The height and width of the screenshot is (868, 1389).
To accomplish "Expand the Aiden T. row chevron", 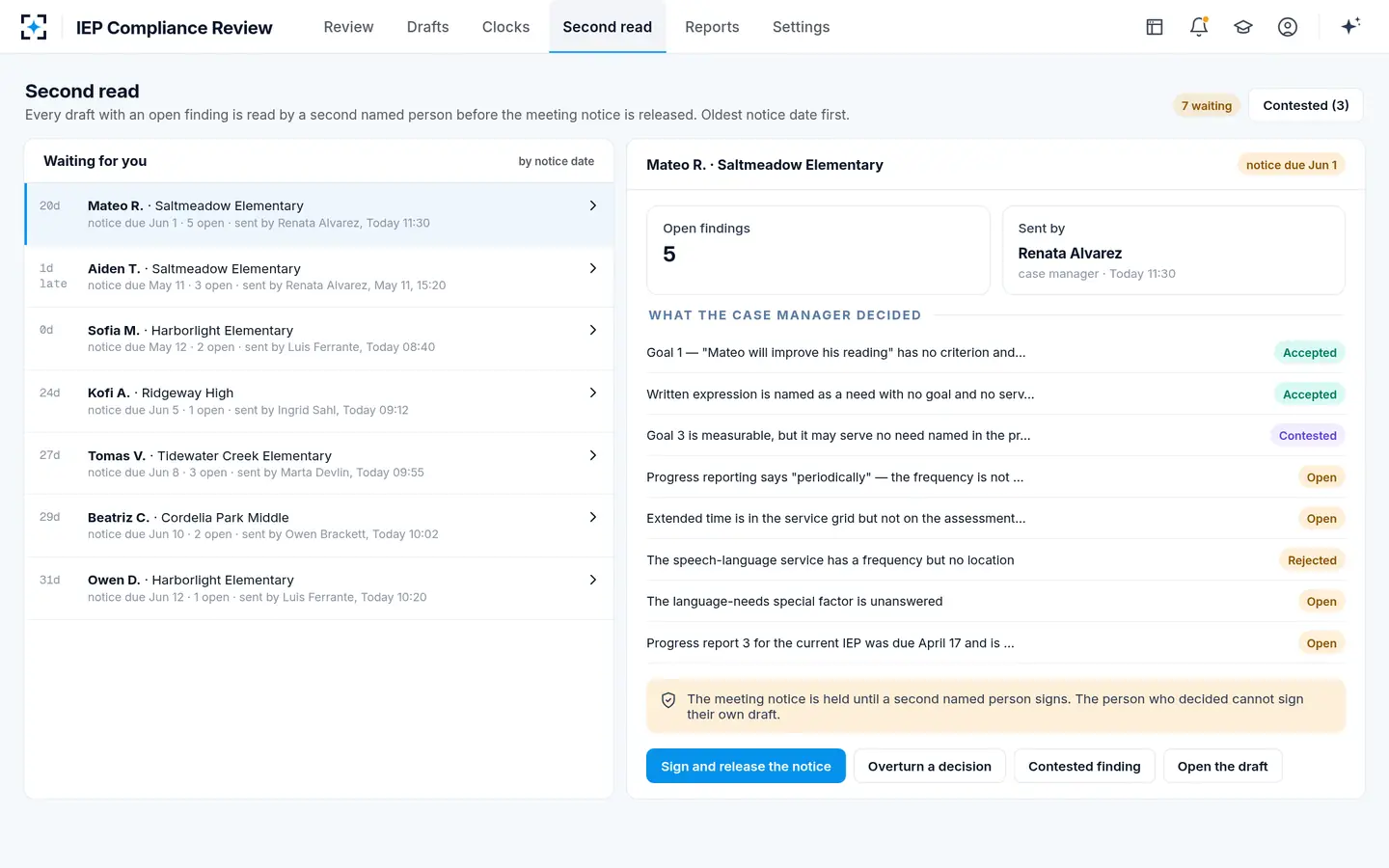I will pos(593,268).
